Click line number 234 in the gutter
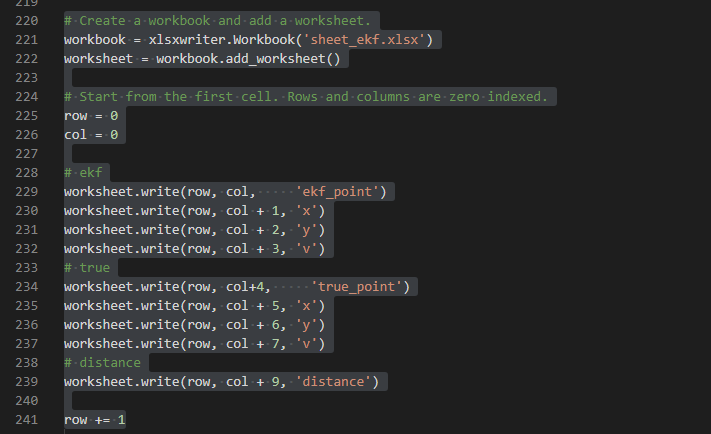Image resolution: width=711 pixels, height=434 pixels. [27, 287]
